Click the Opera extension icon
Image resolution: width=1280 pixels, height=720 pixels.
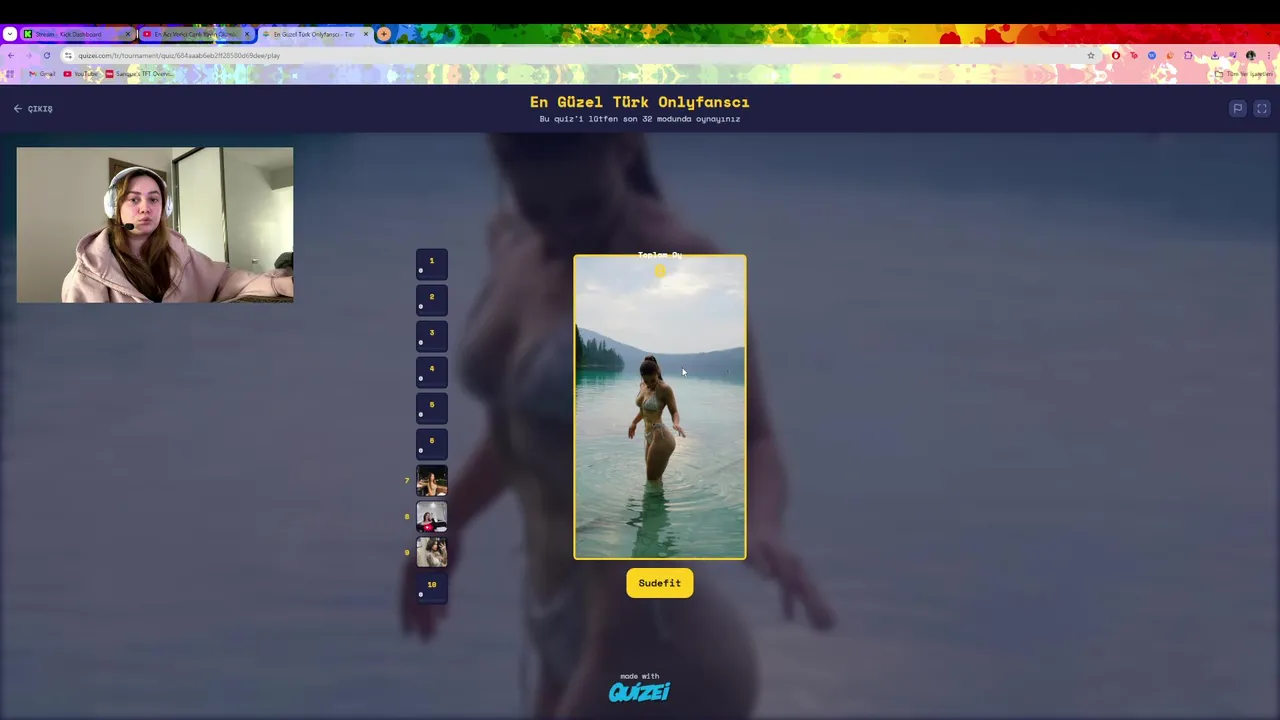(x=1116, y=55)
